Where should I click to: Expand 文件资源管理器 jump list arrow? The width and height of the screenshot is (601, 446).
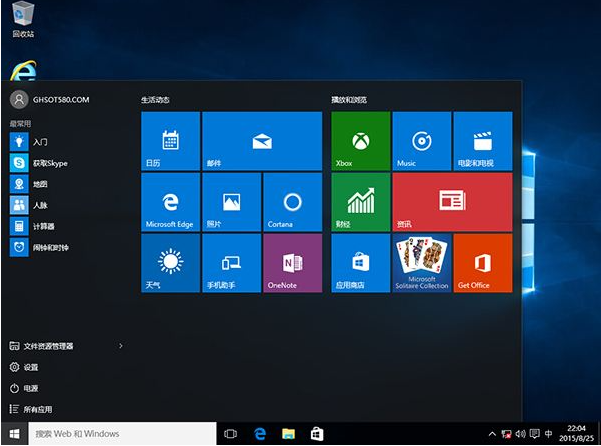click(x=121, y=346)
